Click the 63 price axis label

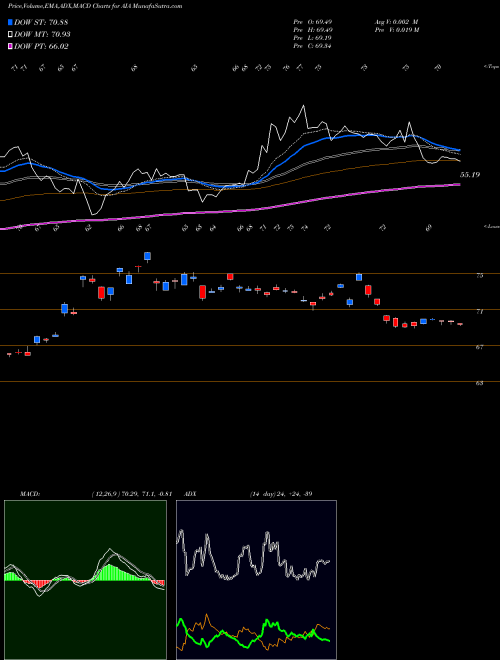tap(479, 383)
